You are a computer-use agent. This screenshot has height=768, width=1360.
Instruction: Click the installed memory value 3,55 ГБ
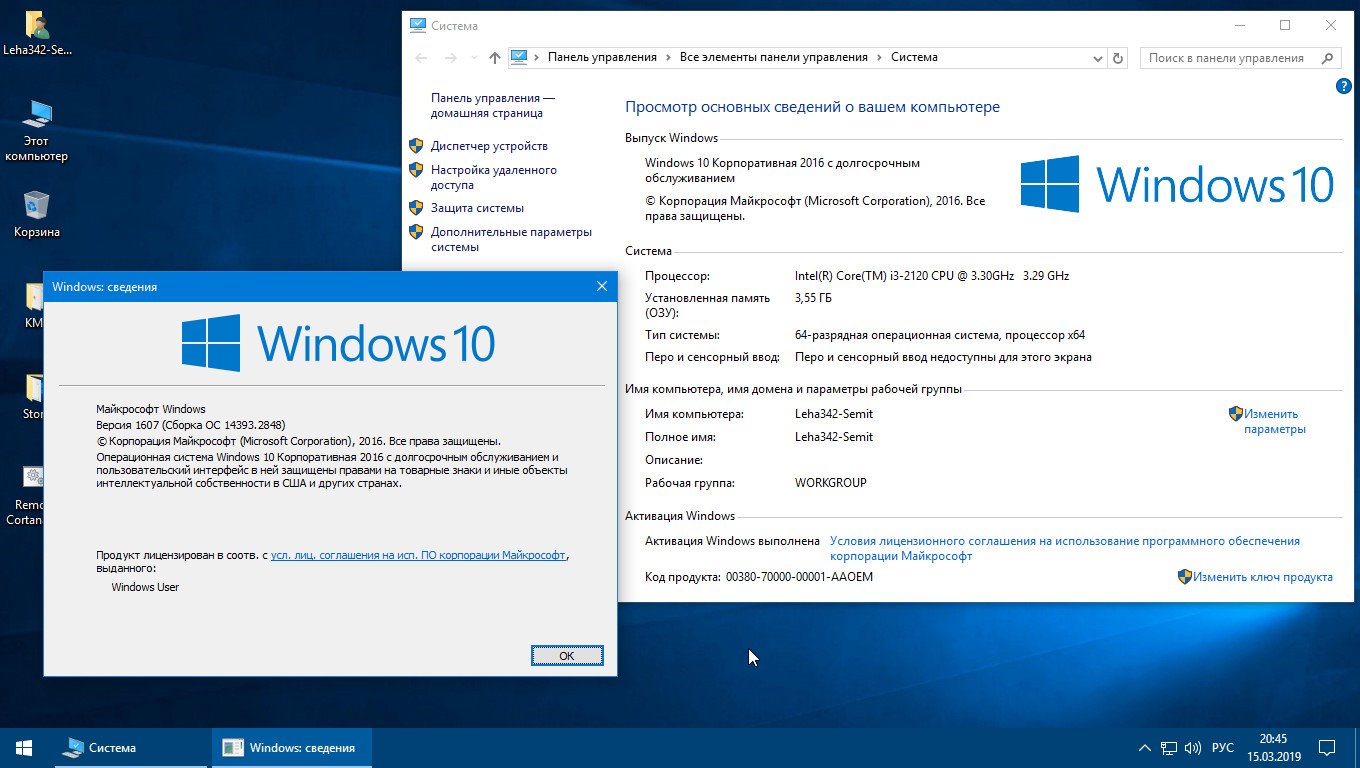tap(813, 298)
